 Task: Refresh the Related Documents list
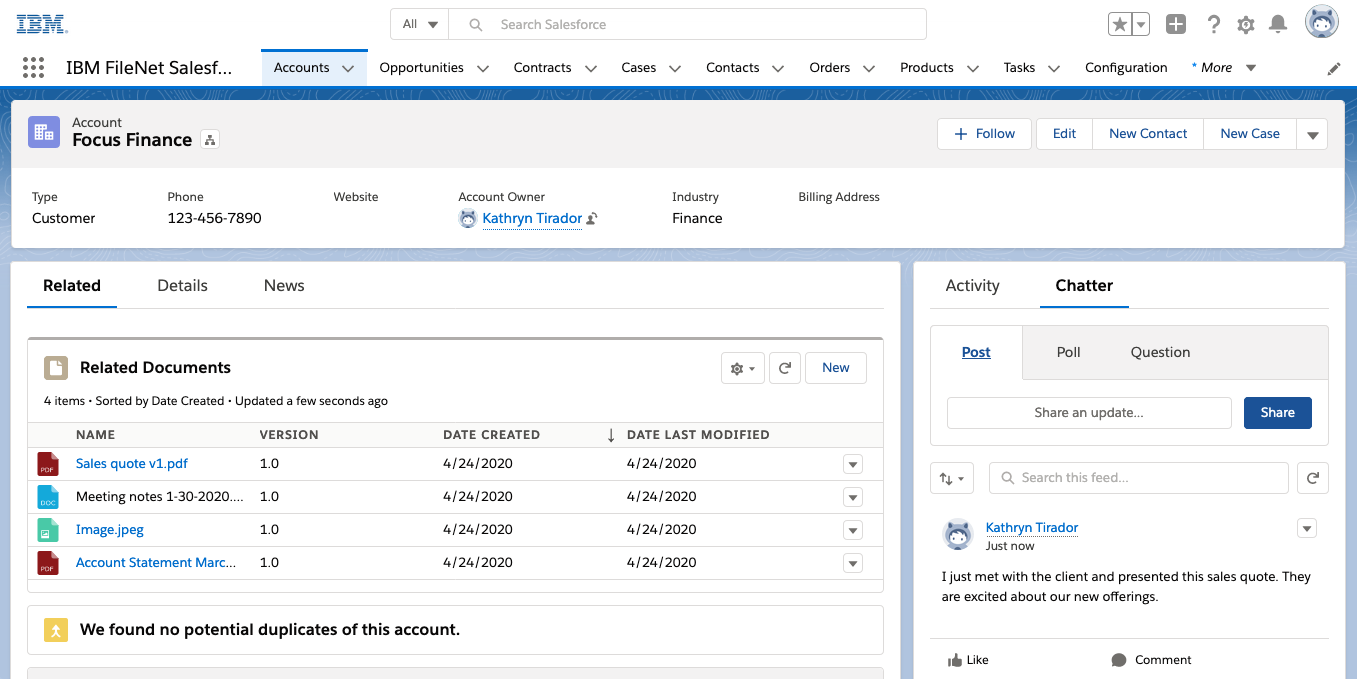point(785,368)
